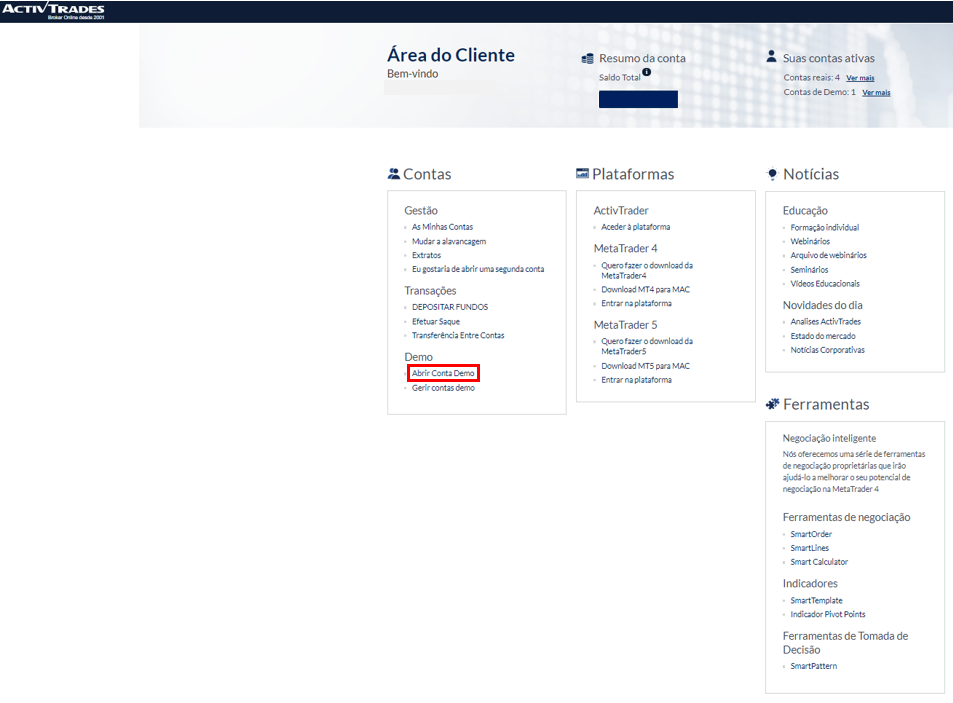Image resolution: width=953 pixels, height=703 pixels.
Task: Select Indicador Pivot Points
Action: [x=828, y=614]
